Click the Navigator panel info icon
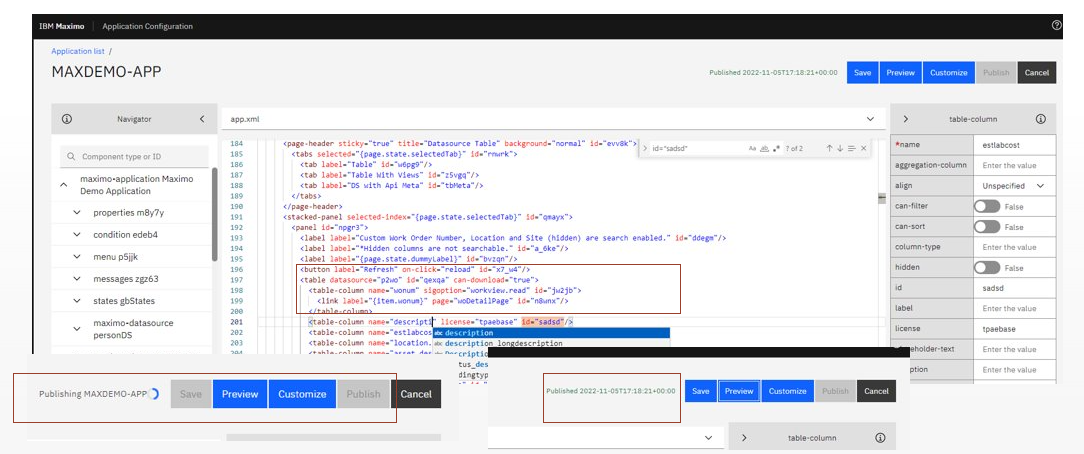The width and height of the screenshot is (1084, 454). point(67,119)
